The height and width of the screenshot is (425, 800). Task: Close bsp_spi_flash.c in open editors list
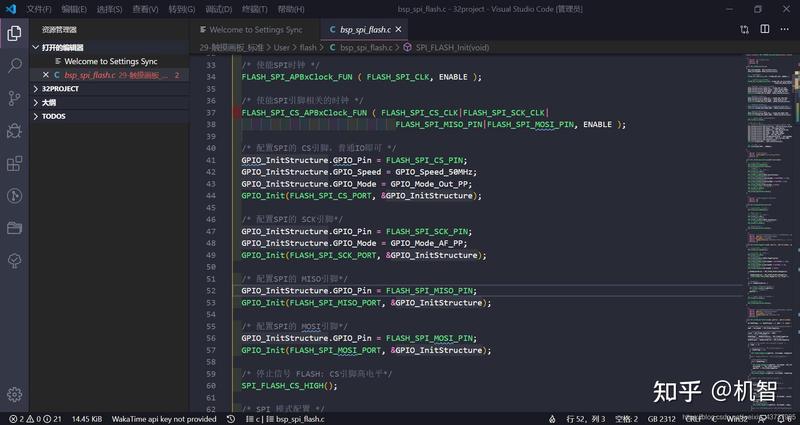pyautogui.click(x=46, y=75)
